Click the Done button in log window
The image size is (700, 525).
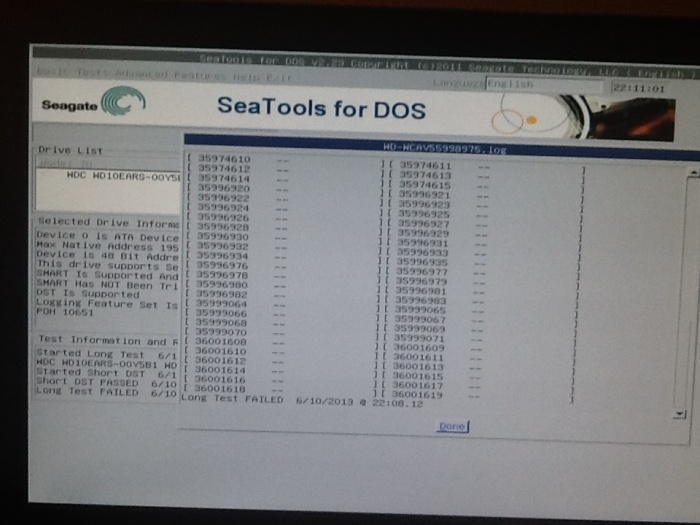(x=453, y=426)
